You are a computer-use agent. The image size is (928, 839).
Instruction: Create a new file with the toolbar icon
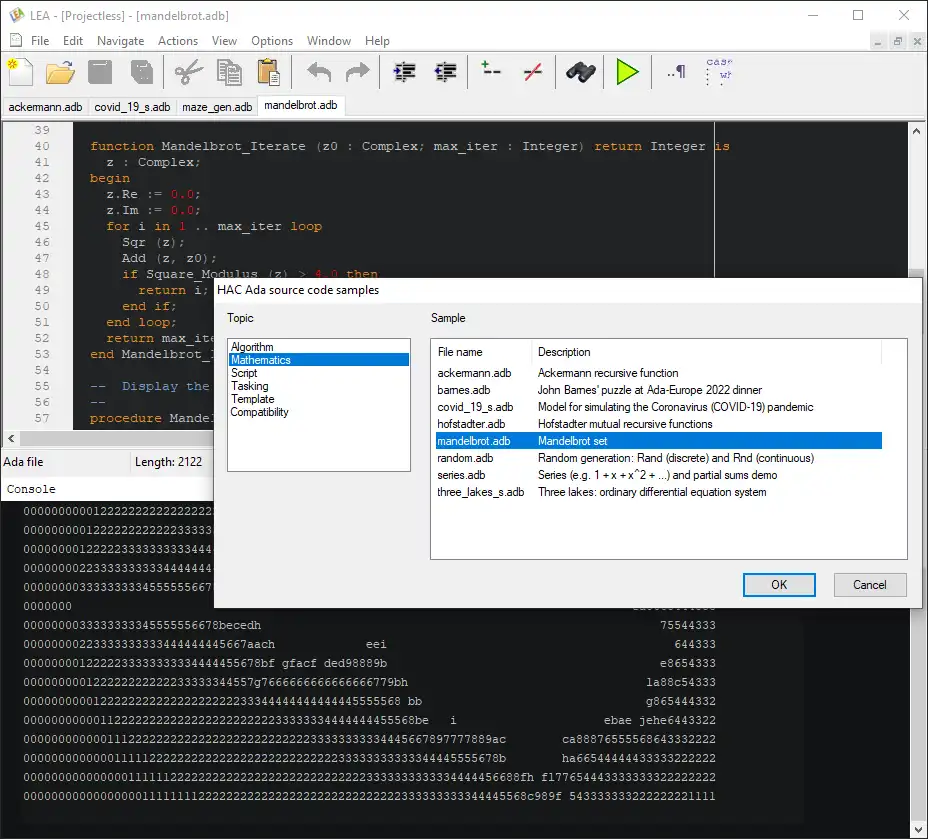21,72
